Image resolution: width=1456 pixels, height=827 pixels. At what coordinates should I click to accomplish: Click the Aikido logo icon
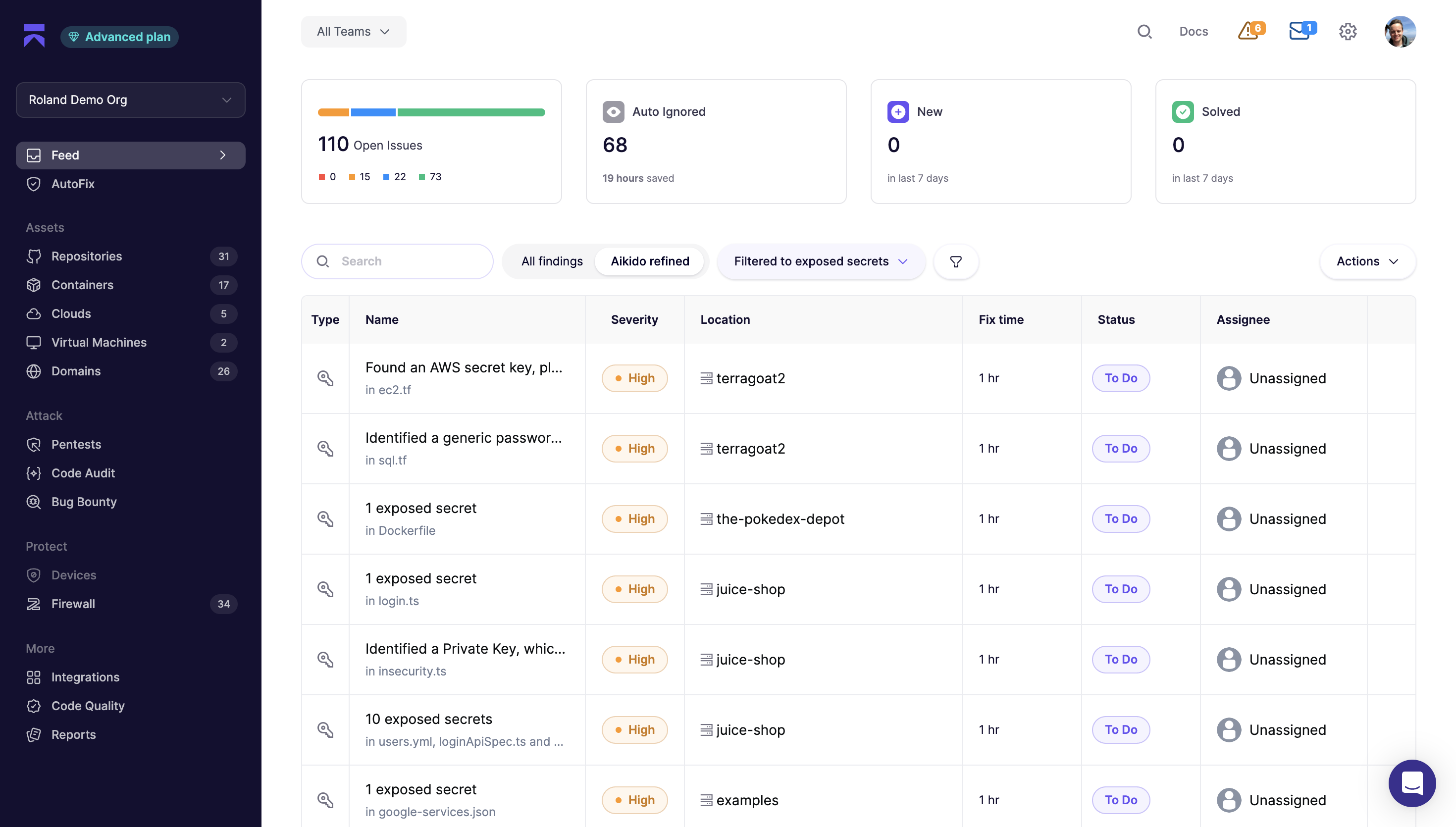click(x=34, y=36)
